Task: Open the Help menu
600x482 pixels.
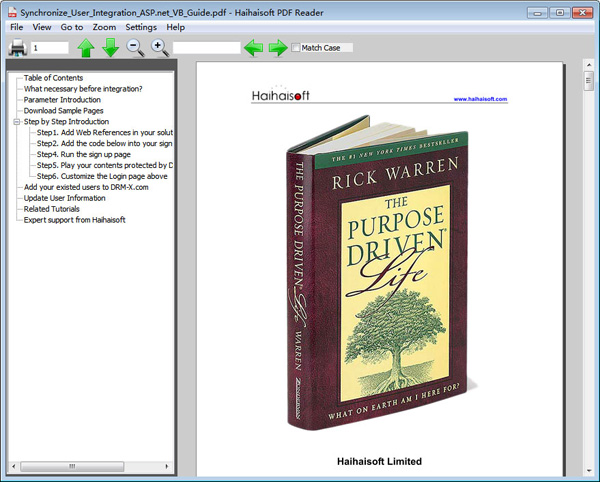Action: [x=175, y=27]
